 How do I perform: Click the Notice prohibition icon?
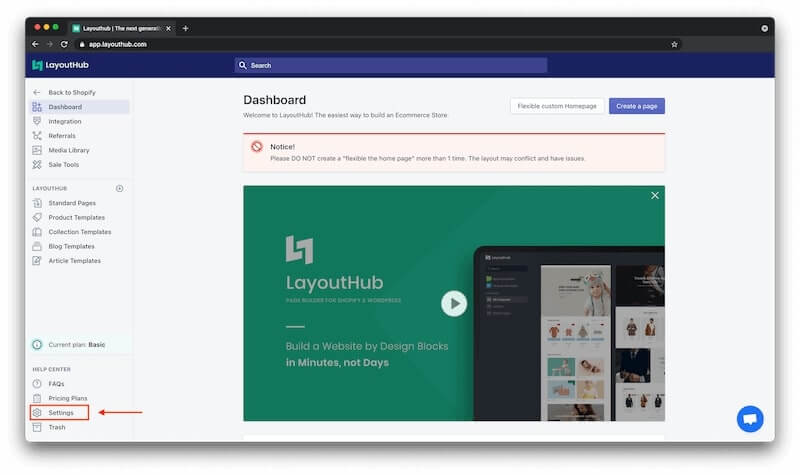pos(257,147)
